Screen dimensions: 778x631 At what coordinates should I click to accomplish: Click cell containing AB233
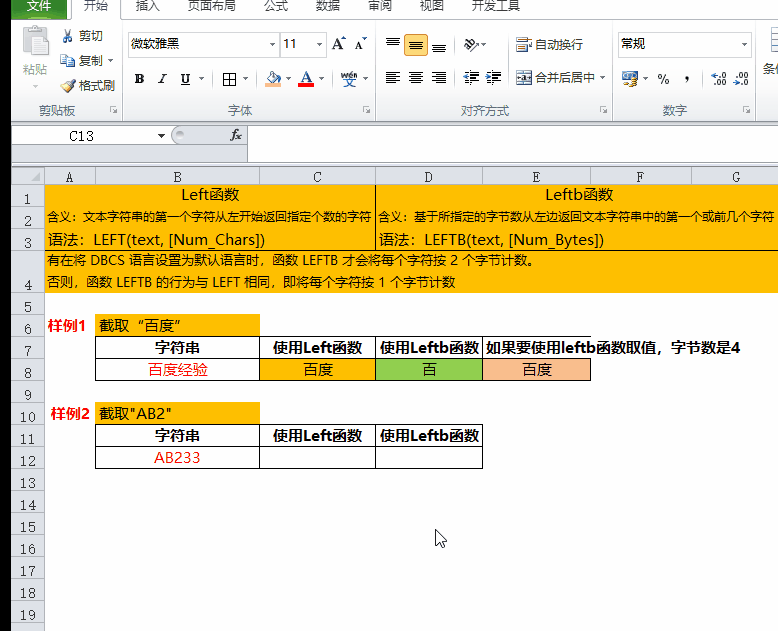click(x=177, y=457)
